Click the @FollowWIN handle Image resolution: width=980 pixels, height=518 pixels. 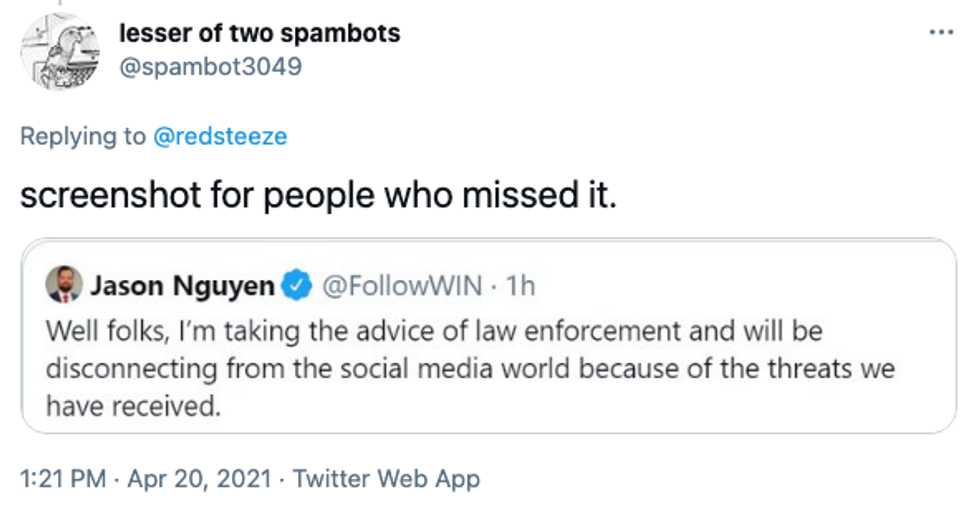[399, 287]
